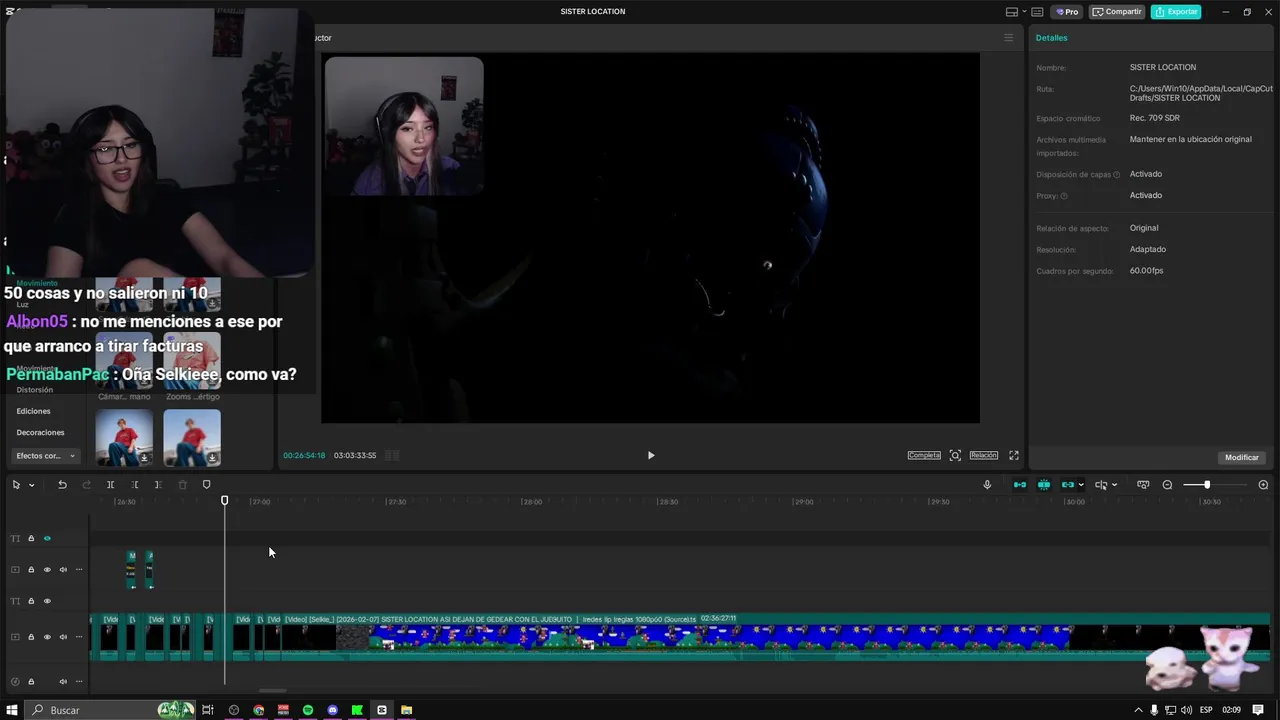Click the Modificar button in Detalles
The height and width of the screenshot is (720, 1280).
pyautogui.click(x=1242, y=457)
